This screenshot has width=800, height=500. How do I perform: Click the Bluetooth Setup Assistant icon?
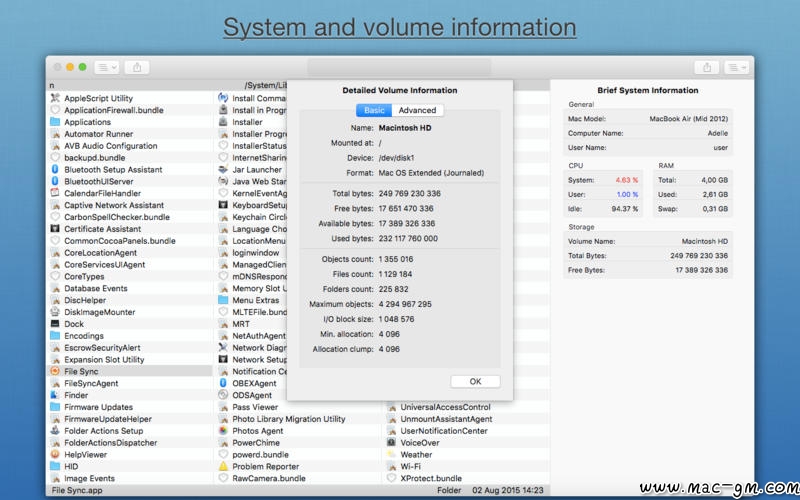pos(55,169)
